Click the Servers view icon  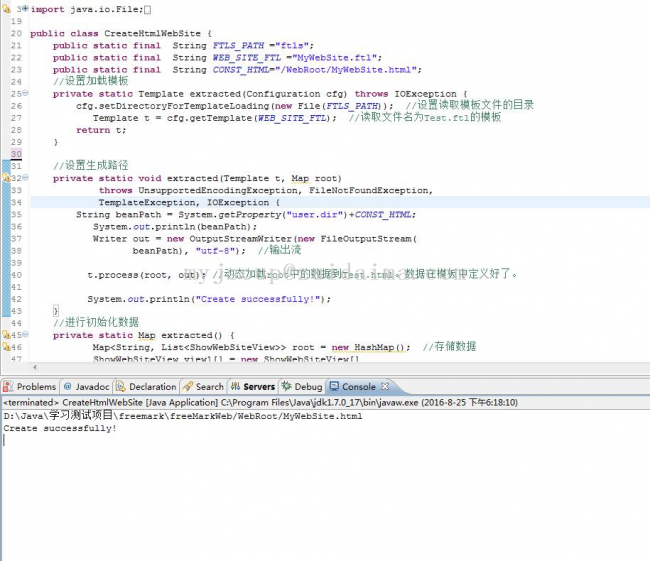(234, 386)
